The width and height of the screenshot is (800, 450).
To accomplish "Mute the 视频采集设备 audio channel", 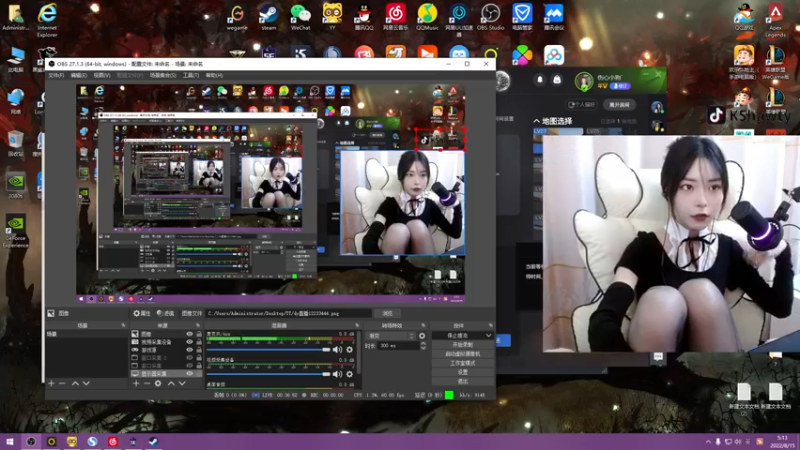I will pyautogui.click(x=337, y=374).
